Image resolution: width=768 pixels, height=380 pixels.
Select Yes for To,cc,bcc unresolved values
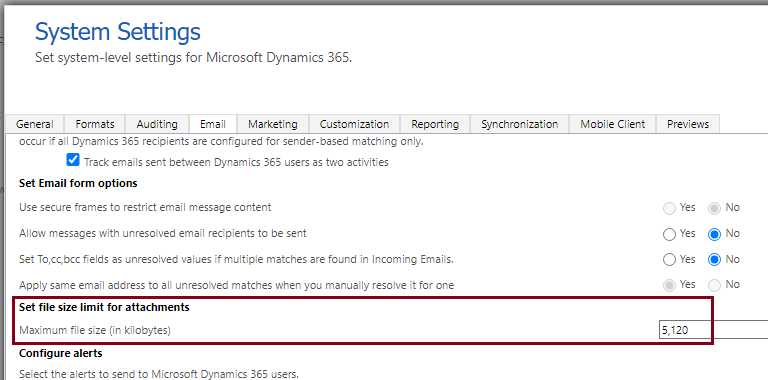coord(669,260)
